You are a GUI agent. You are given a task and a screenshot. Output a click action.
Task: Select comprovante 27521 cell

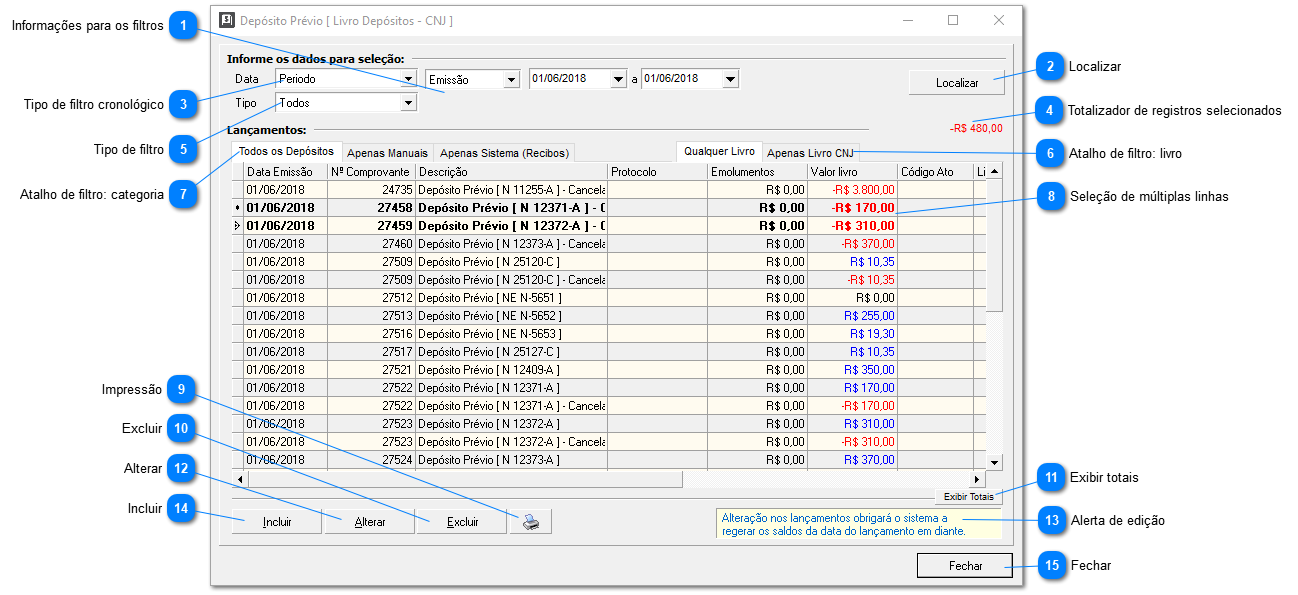pos(371,369)
